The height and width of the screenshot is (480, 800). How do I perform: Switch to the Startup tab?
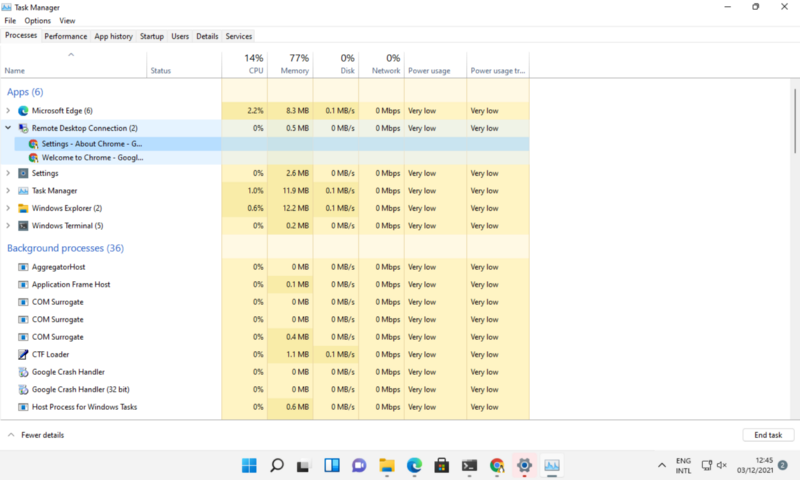click(152, 36)
